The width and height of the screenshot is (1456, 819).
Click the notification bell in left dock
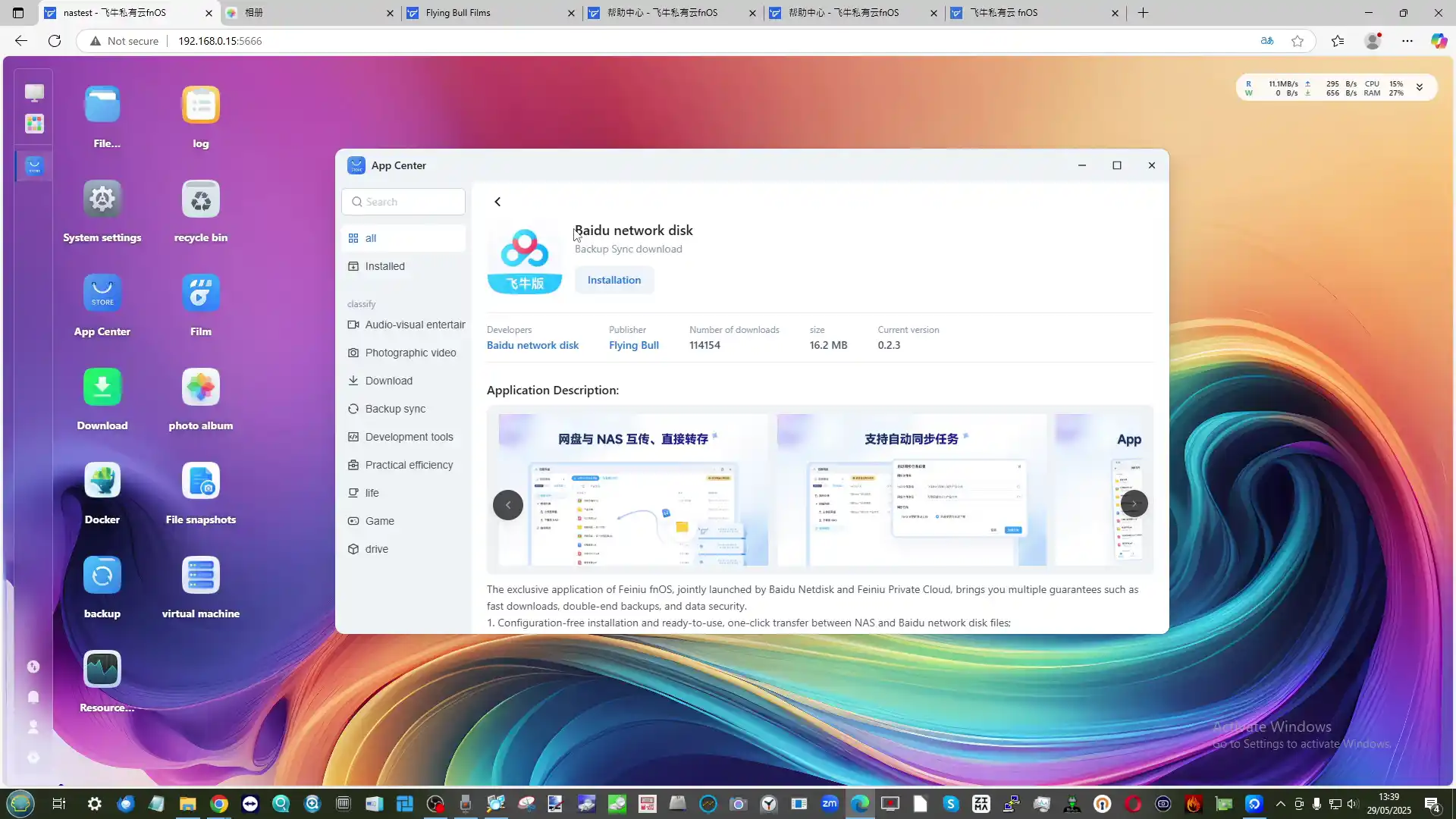(x=33, y=697)
